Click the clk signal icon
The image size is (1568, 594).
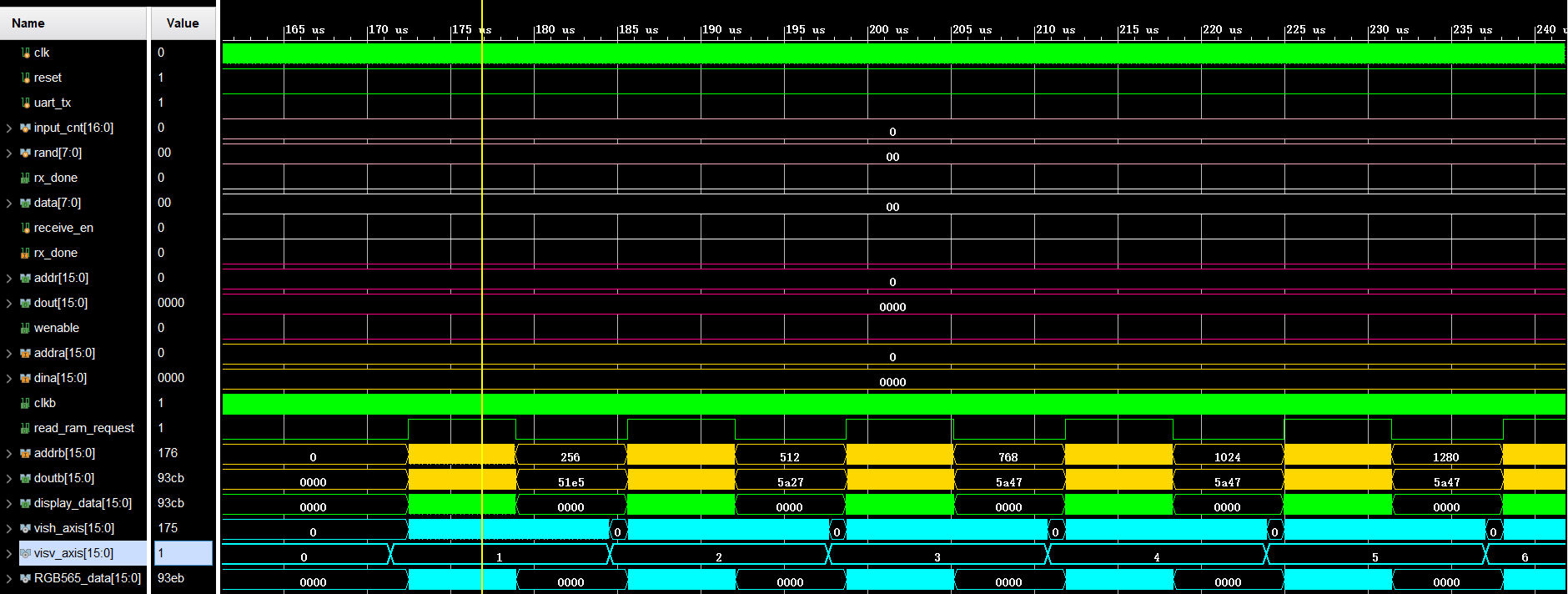[x=25, y=53]
